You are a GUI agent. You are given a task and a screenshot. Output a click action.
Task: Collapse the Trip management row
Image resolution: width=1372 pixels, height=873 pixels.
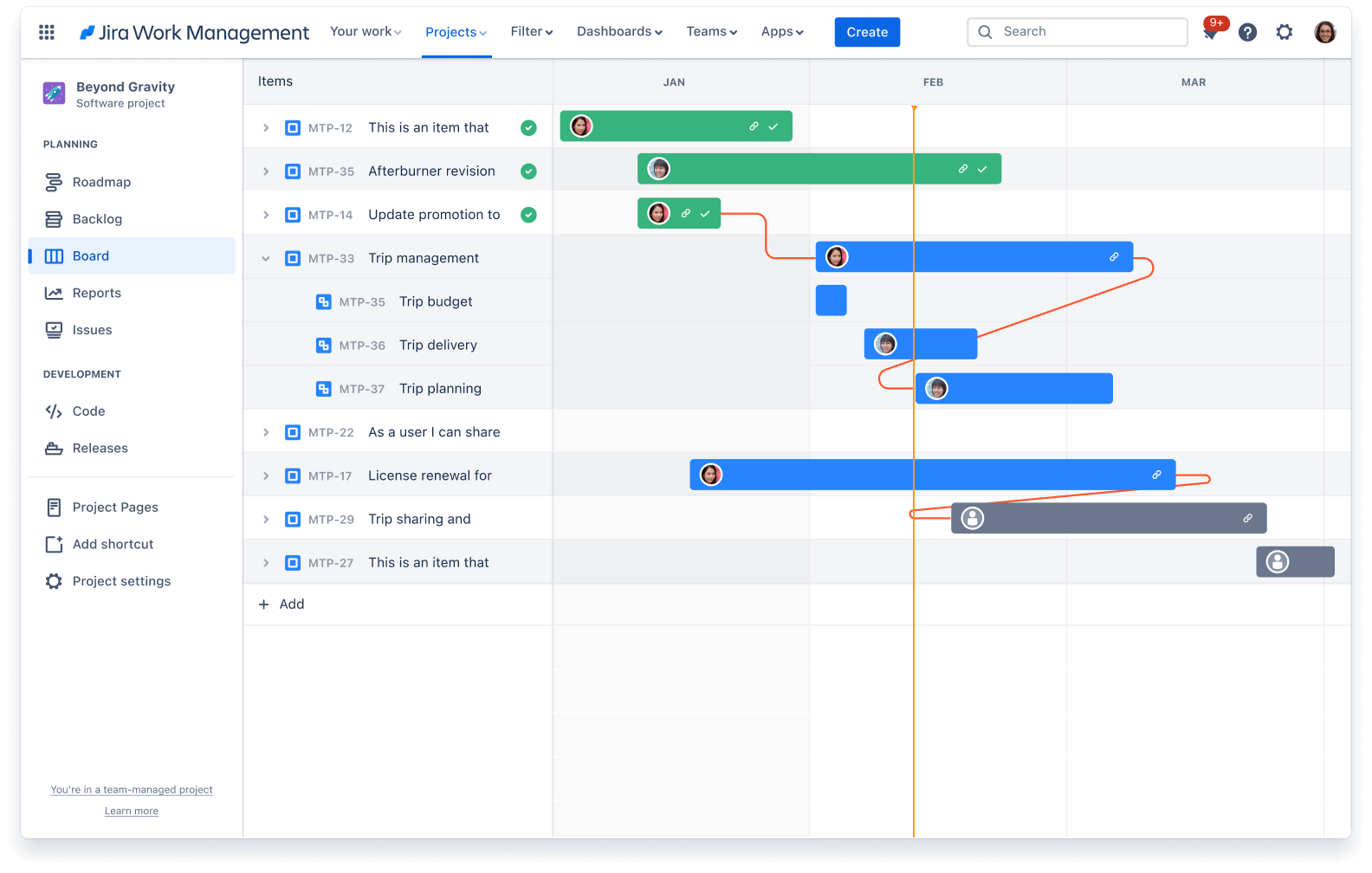click(x=266, y=258)
